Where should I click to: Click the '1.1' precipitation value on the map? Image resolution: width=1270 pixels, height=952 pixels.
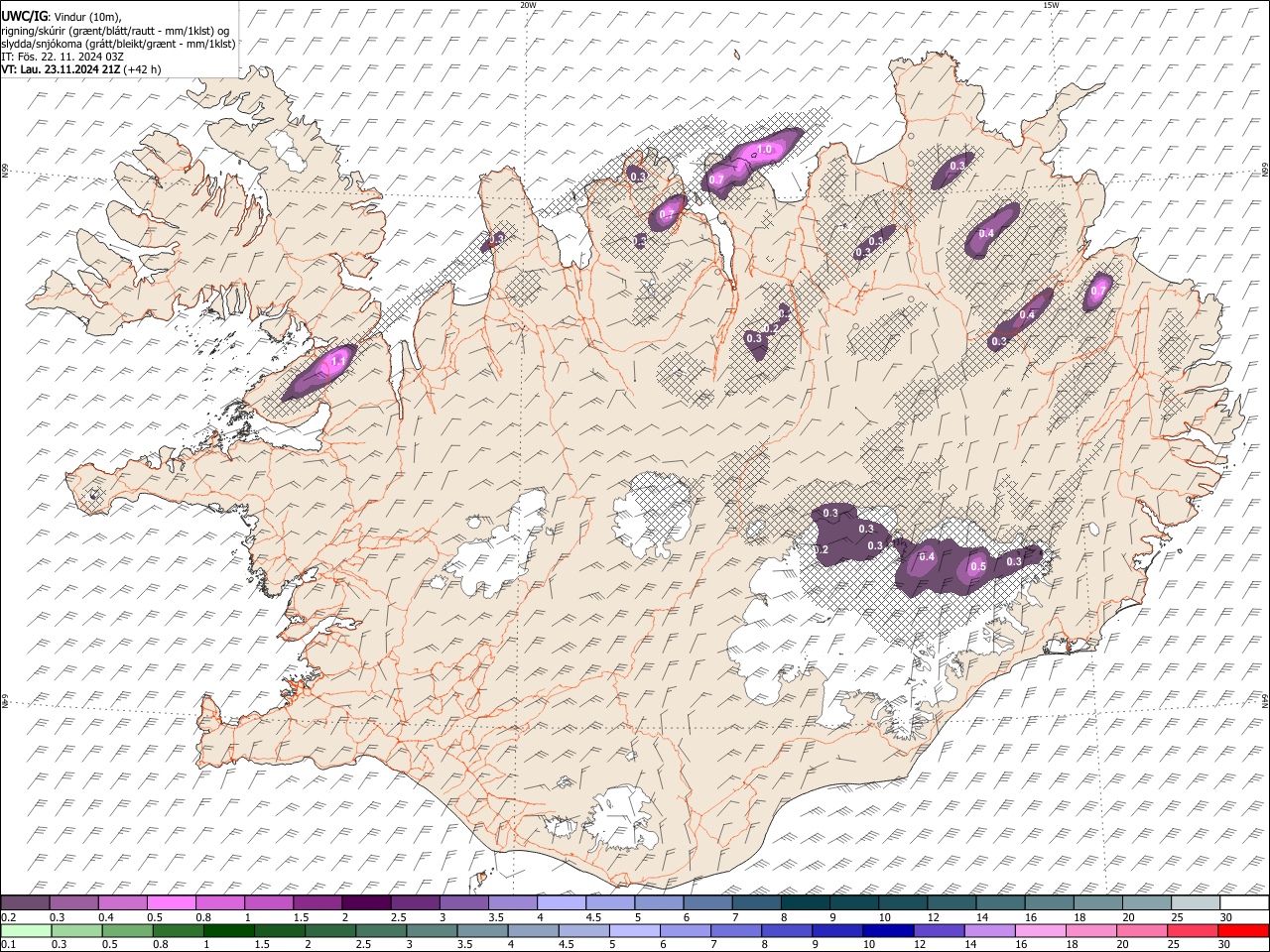(337, 362)
